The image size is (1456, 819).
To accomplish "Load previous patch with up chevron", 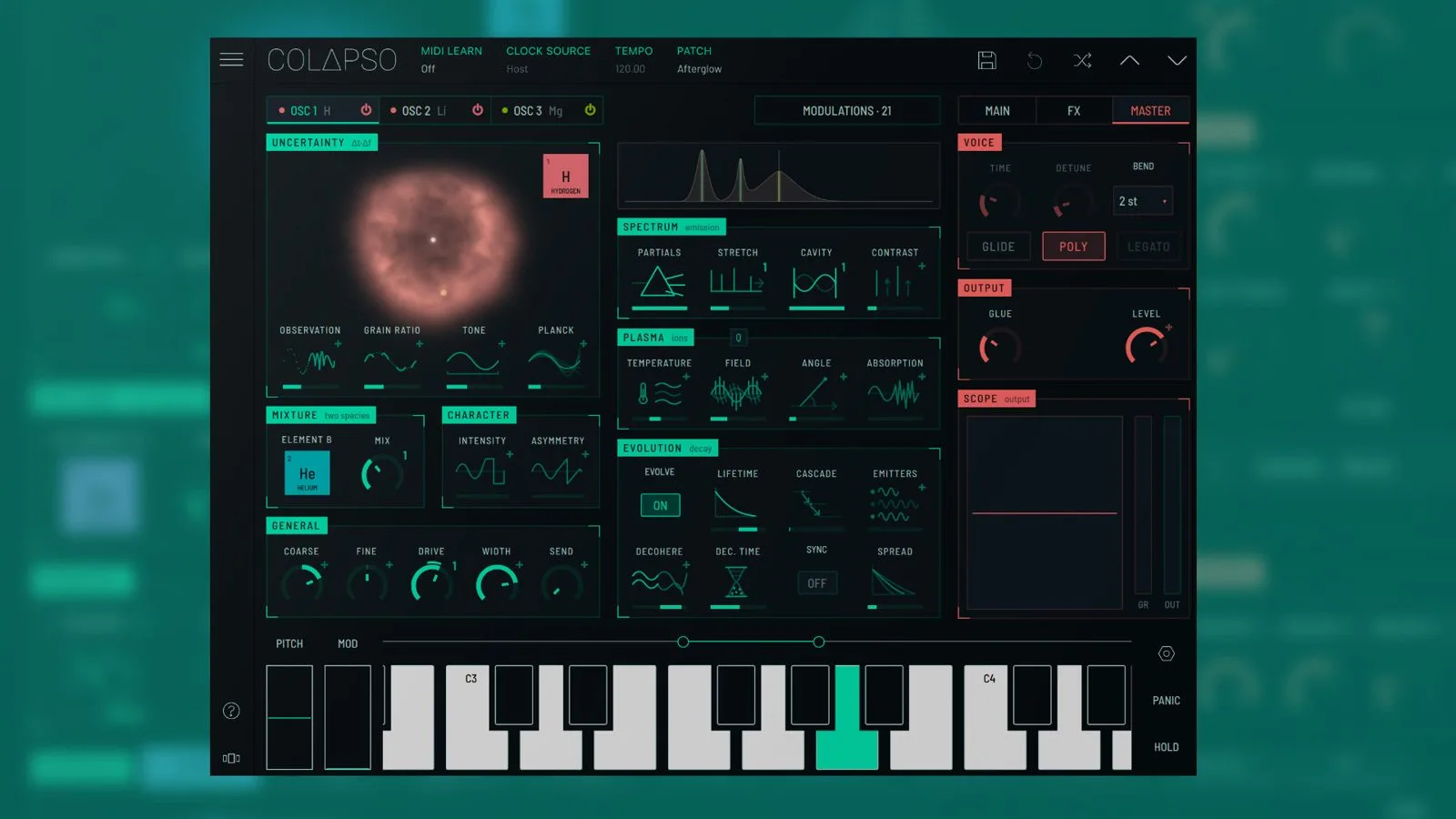I will coord(1129,60).
